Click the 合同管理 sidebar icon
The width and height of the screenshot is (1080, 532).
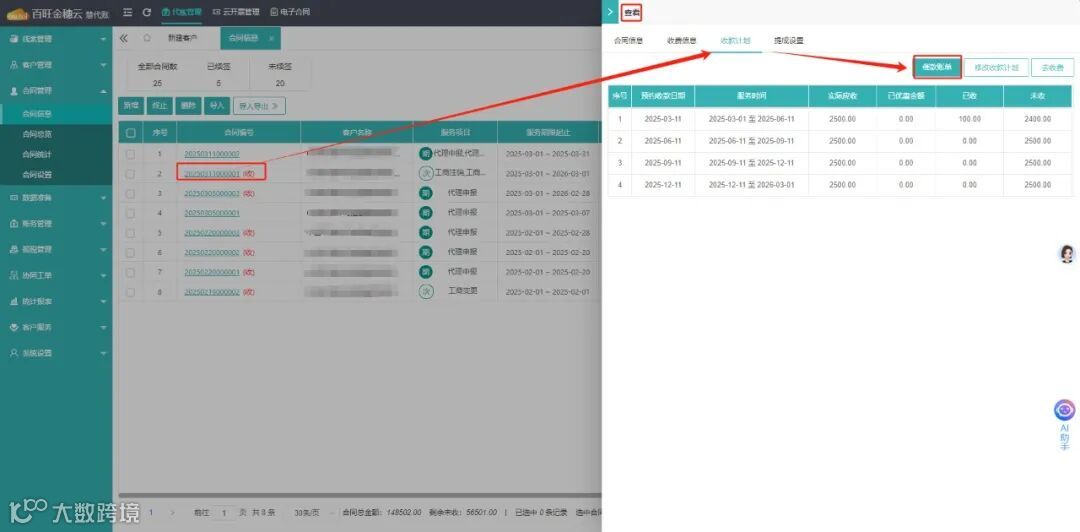(14, 90)
